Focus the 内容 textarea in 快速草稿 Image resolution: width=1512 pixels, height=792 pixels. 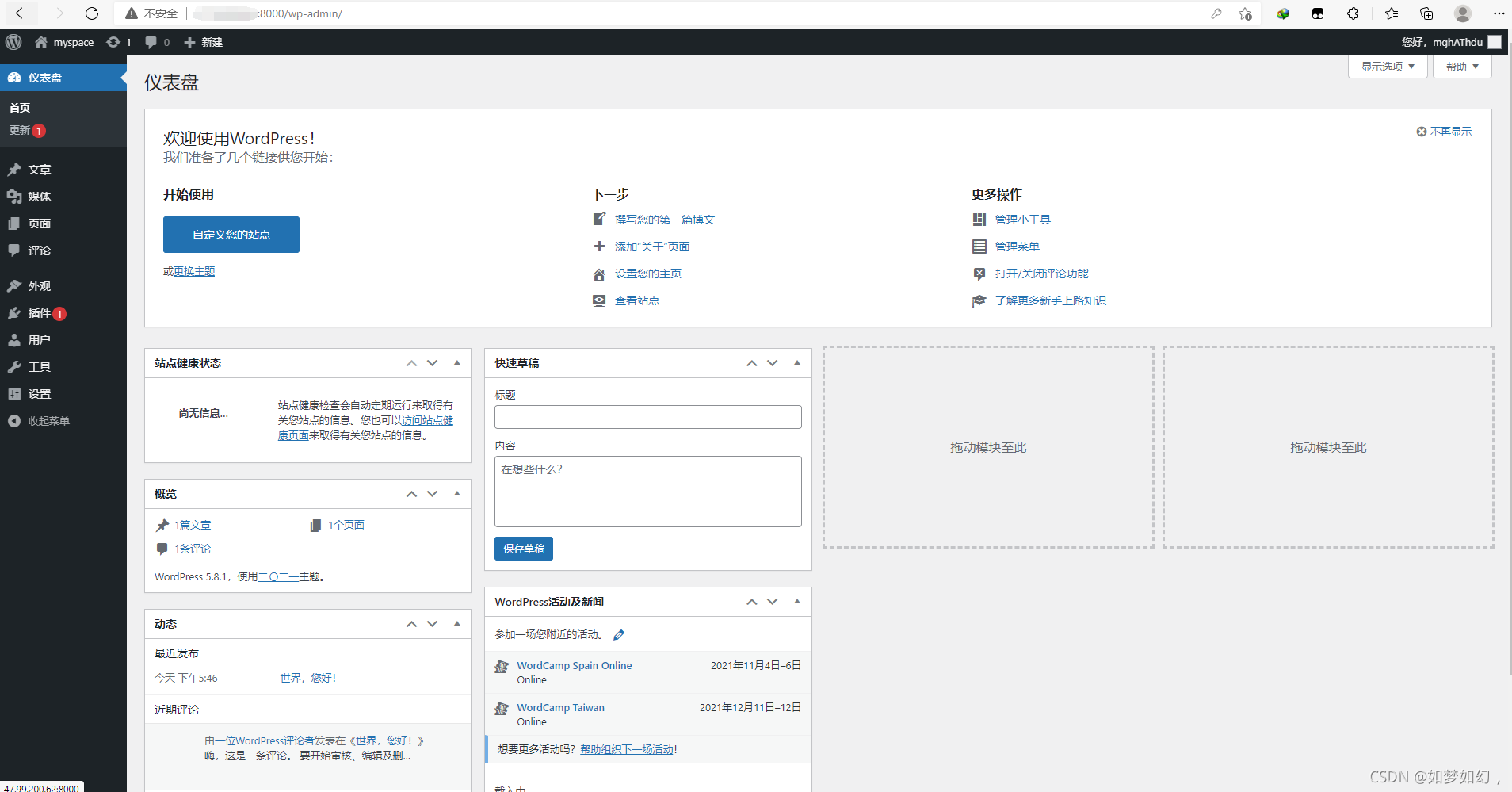[648, 492]
